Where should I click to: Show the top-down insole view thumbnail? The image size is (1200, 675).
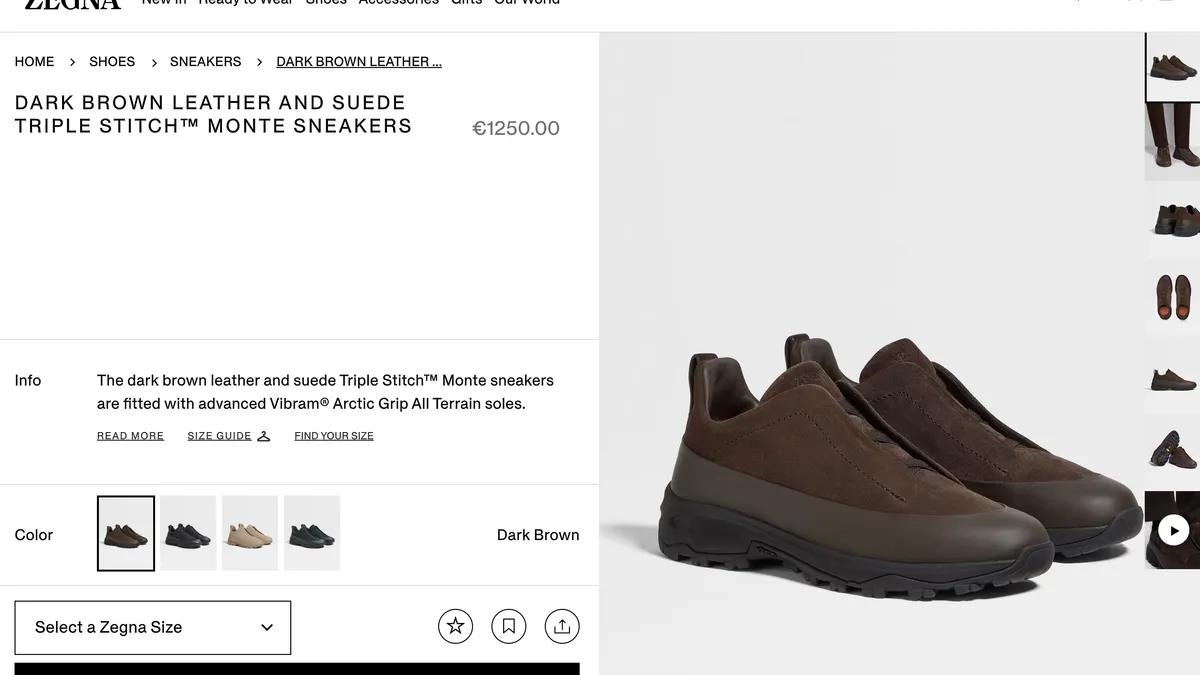point(1172,297)
